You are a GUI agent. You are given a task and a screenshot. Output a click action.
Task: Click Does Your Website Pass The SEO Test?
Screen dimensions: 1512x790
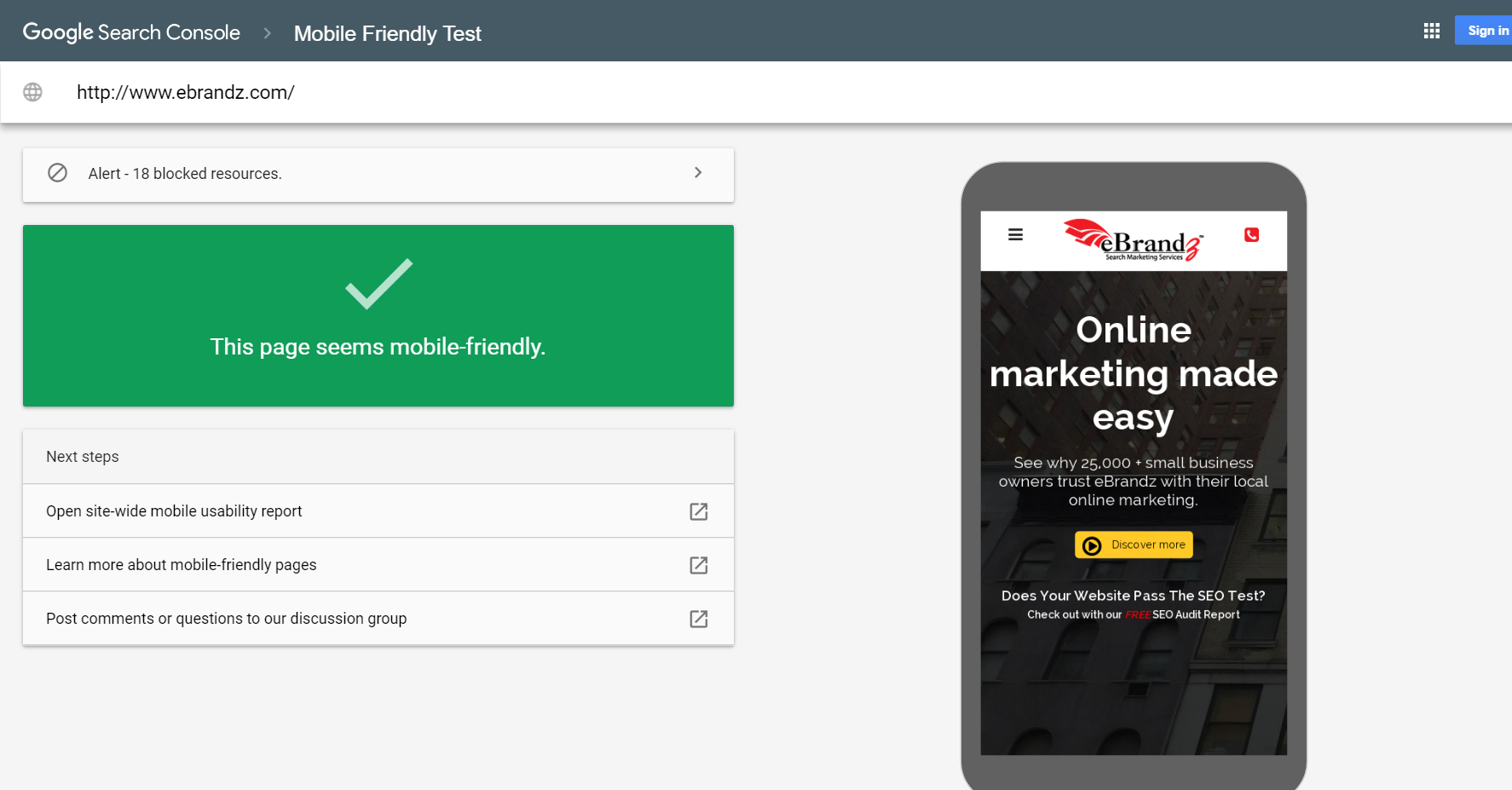coord(1134,596)
